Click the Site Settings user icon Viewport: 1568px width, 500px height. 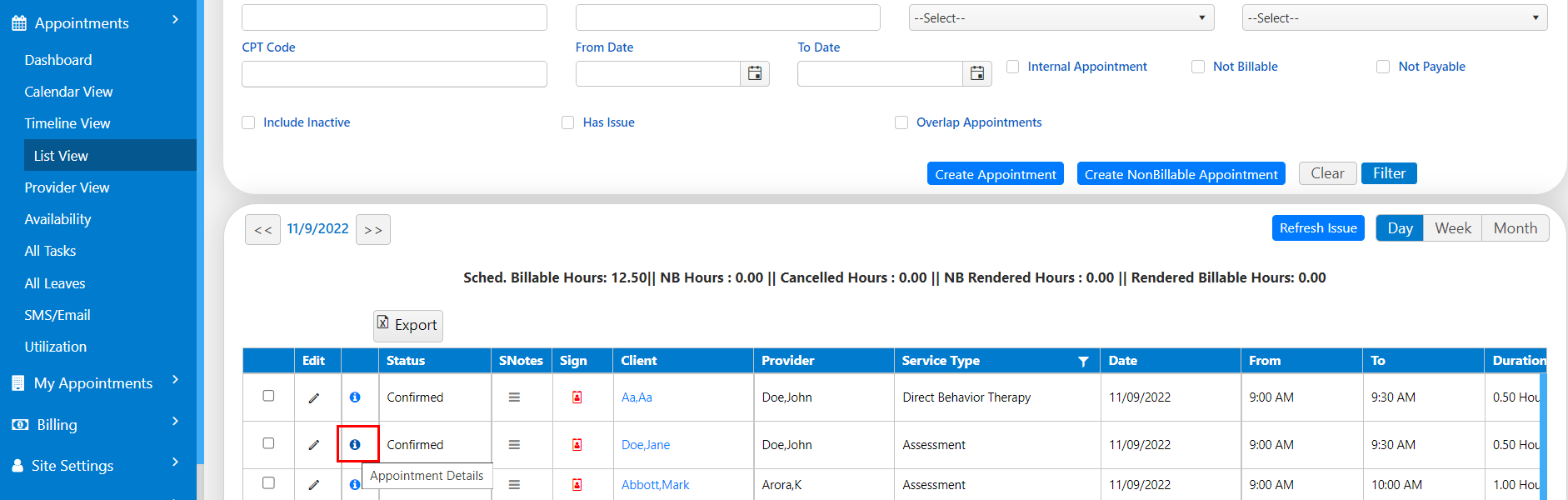point(17,466)
